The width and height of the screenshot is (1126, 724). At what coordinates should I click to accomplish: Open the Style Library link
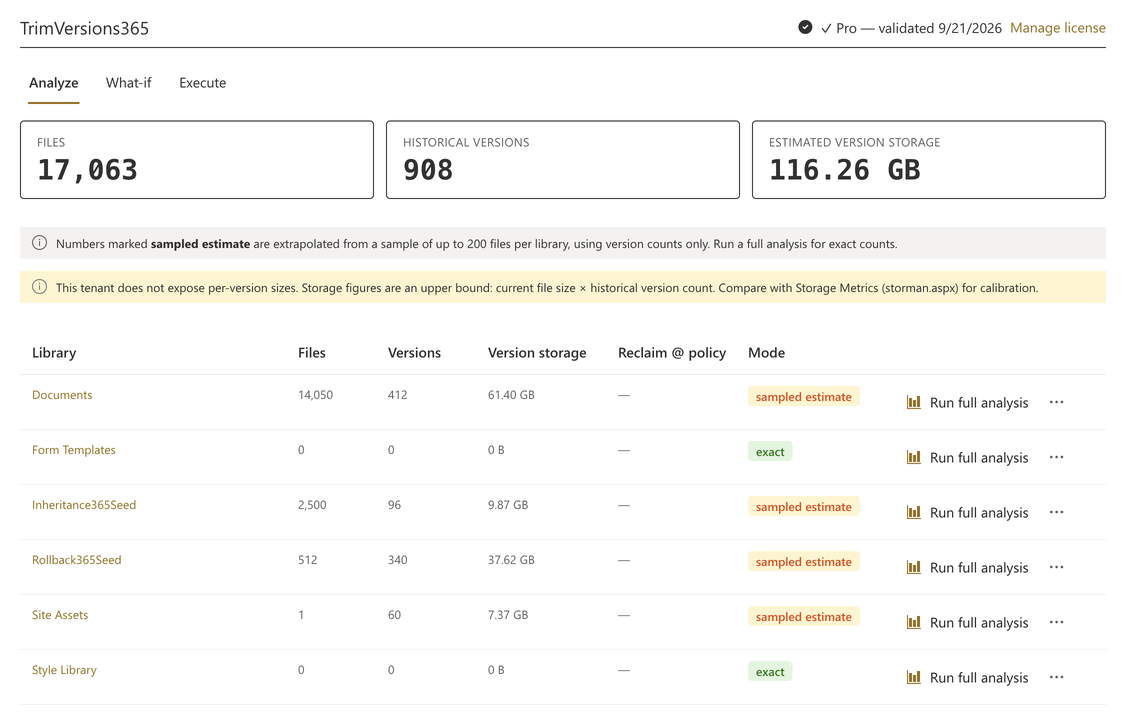pos(64,670)
